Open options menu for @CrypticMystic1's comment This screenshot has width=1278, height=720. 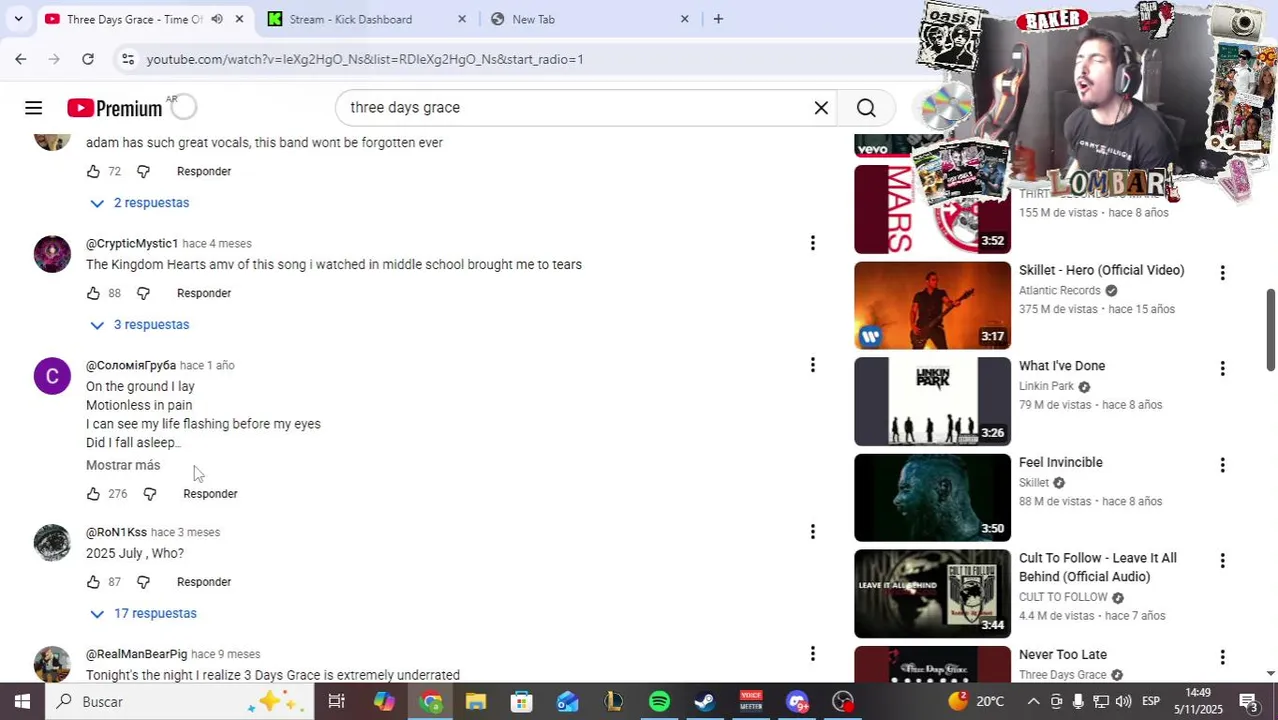812,243
